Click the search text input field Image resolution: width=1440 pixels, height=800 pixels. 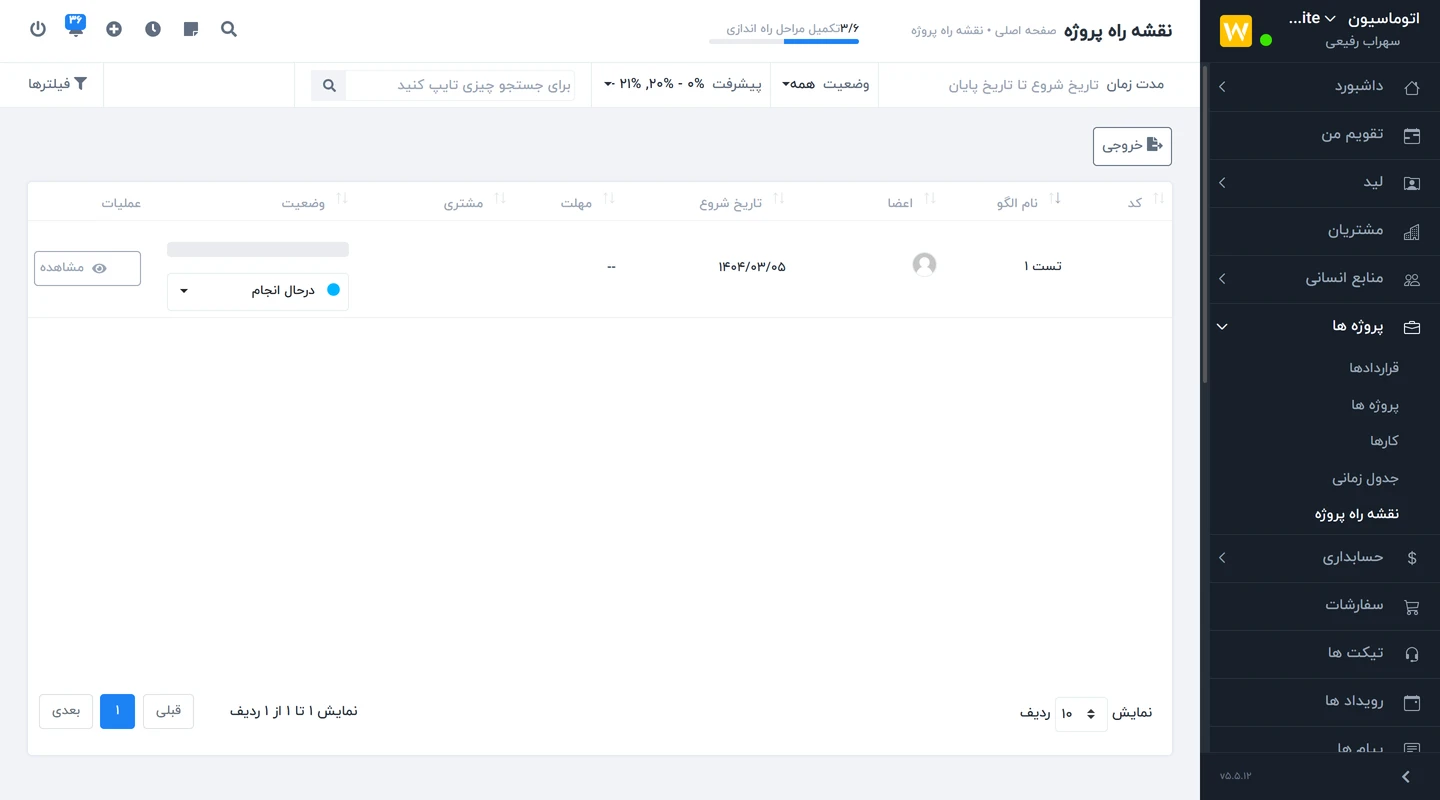[x=460, y=85]
